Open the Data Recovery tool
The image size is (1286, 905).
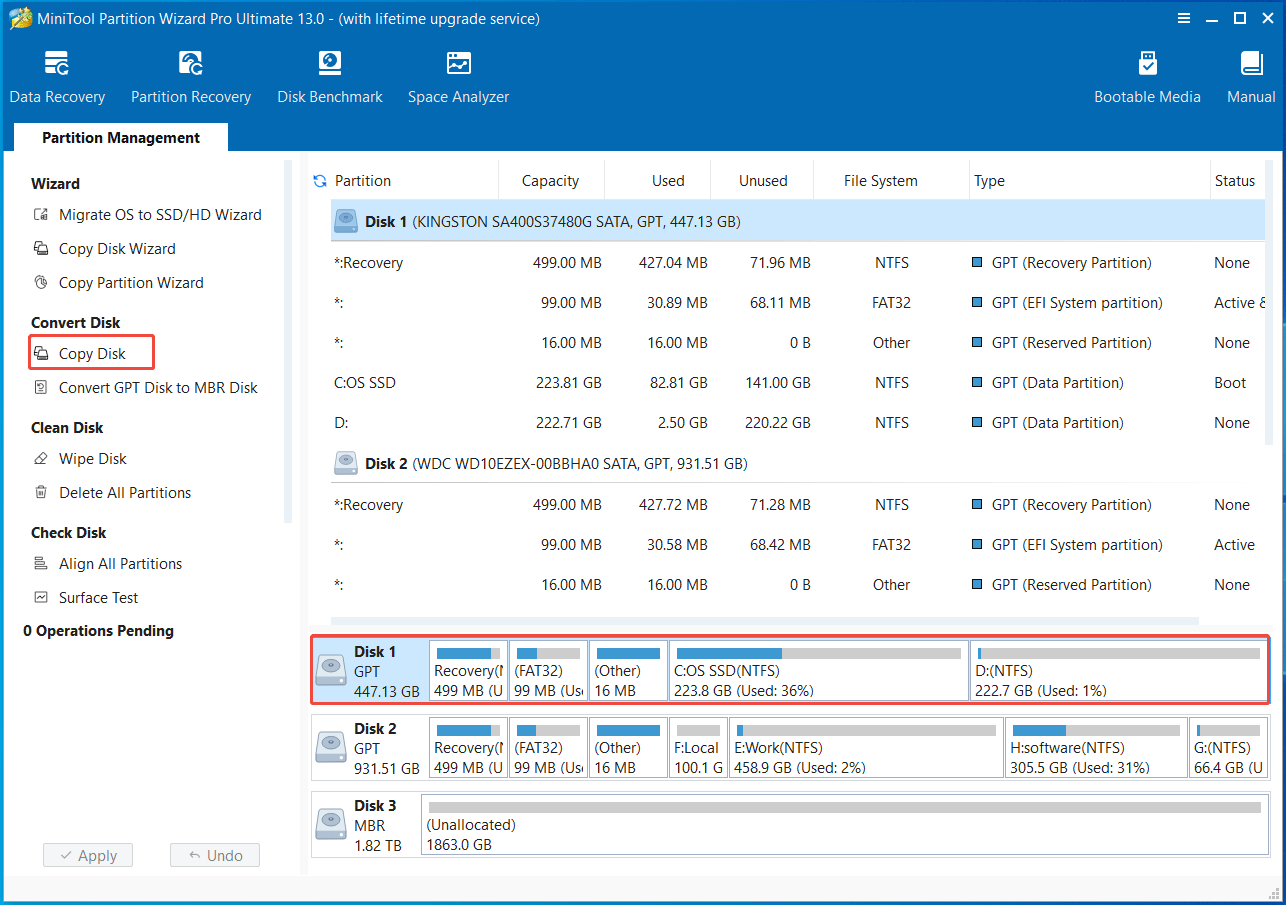57,75
